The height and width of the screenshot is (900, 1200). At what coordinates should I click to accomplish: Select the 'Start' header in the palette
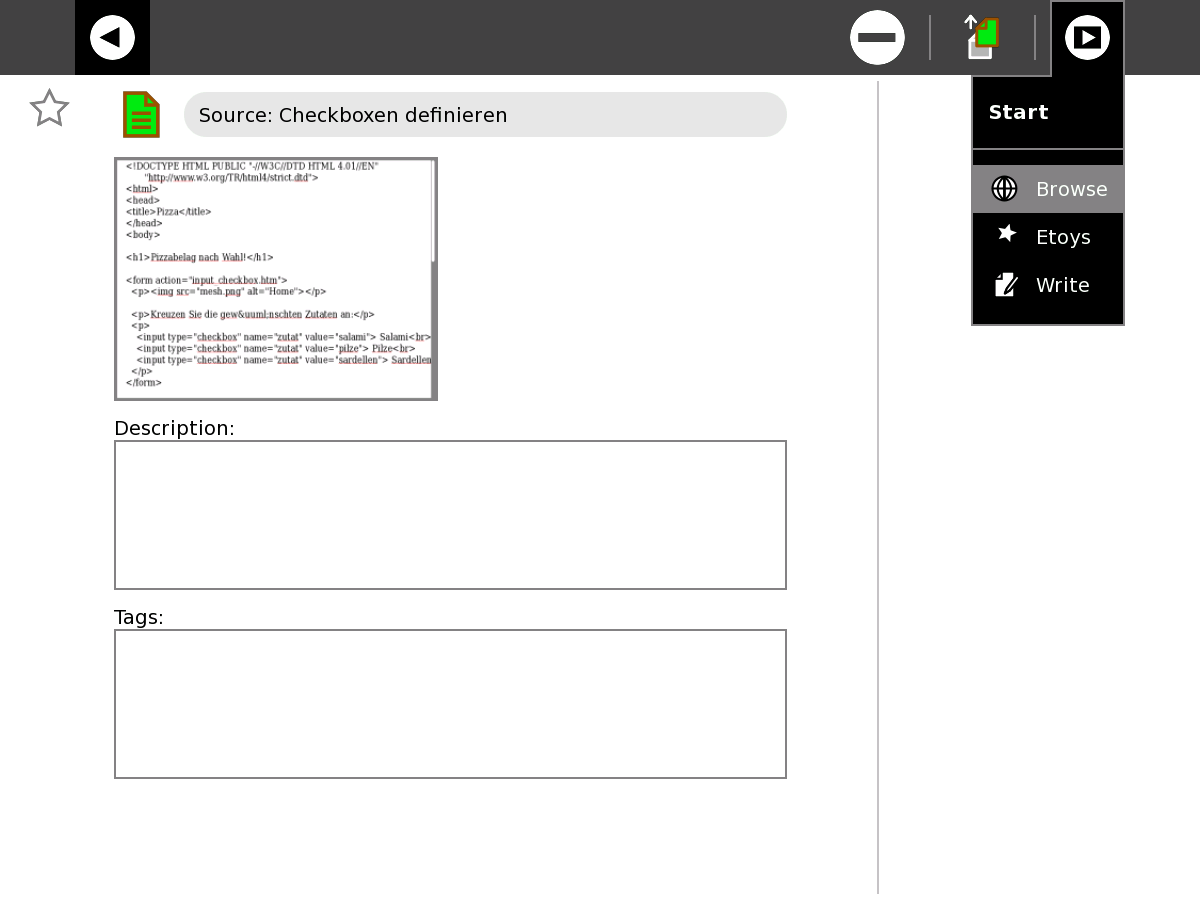click(x=1018, y=112)
